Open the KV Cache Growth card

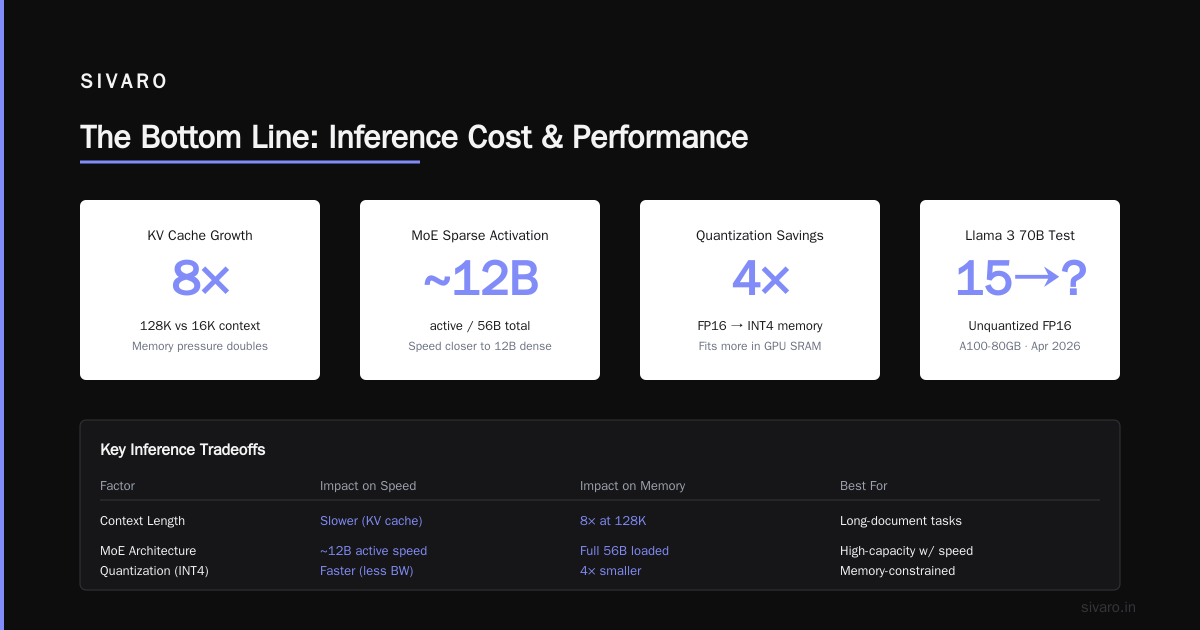(200, 290)
